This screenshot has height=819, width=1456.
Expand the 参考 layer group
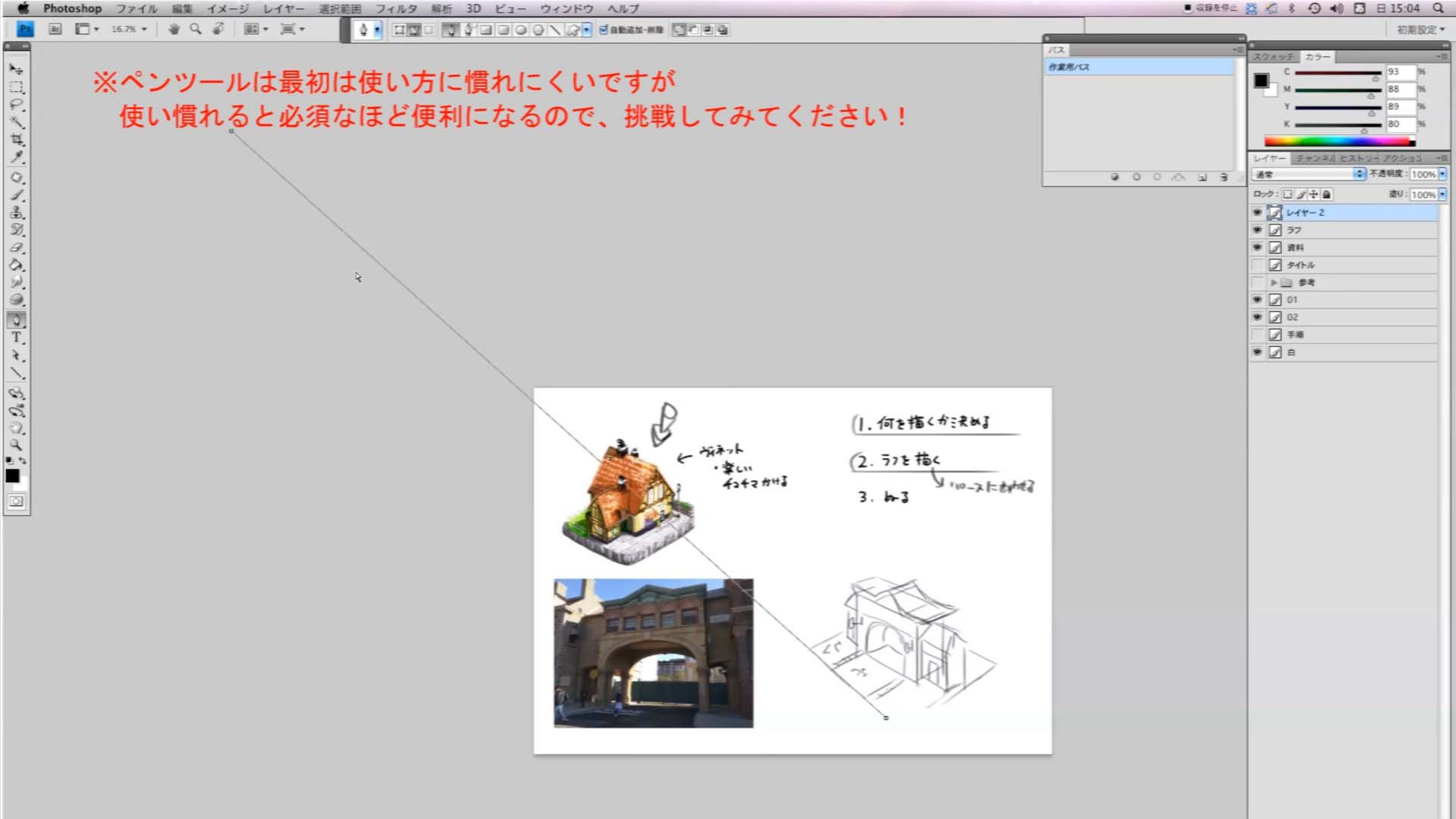[x=1274, y=282]
